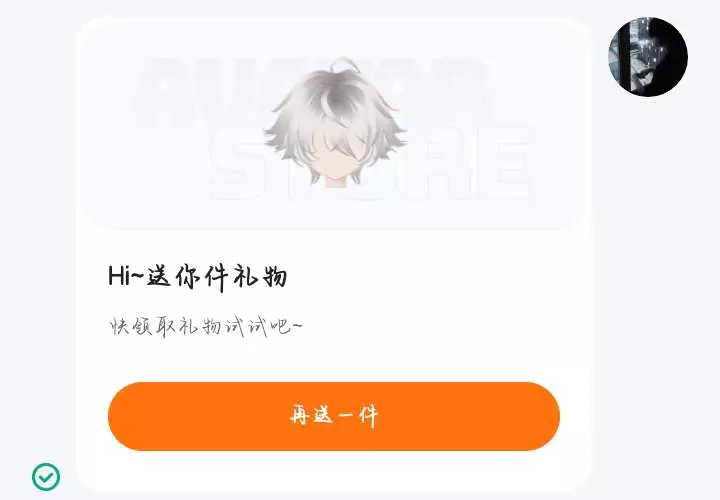Viewport: 720px width, 500px height.
Task: Tap the tick mark inside the green circle
Action: (x=45, y=478)
